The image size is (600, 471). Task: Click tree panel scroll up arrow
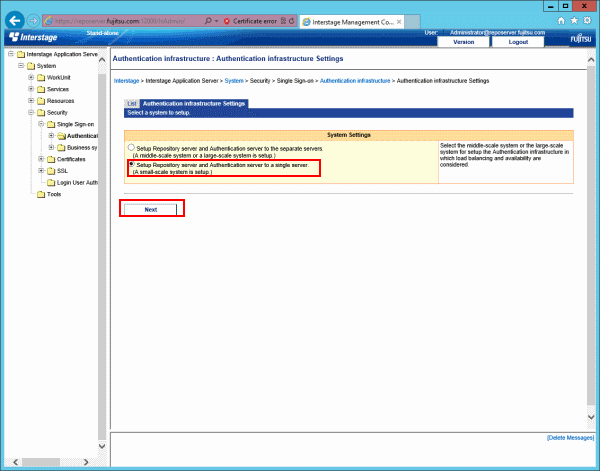pyautogui.click(x=102, y=60)
